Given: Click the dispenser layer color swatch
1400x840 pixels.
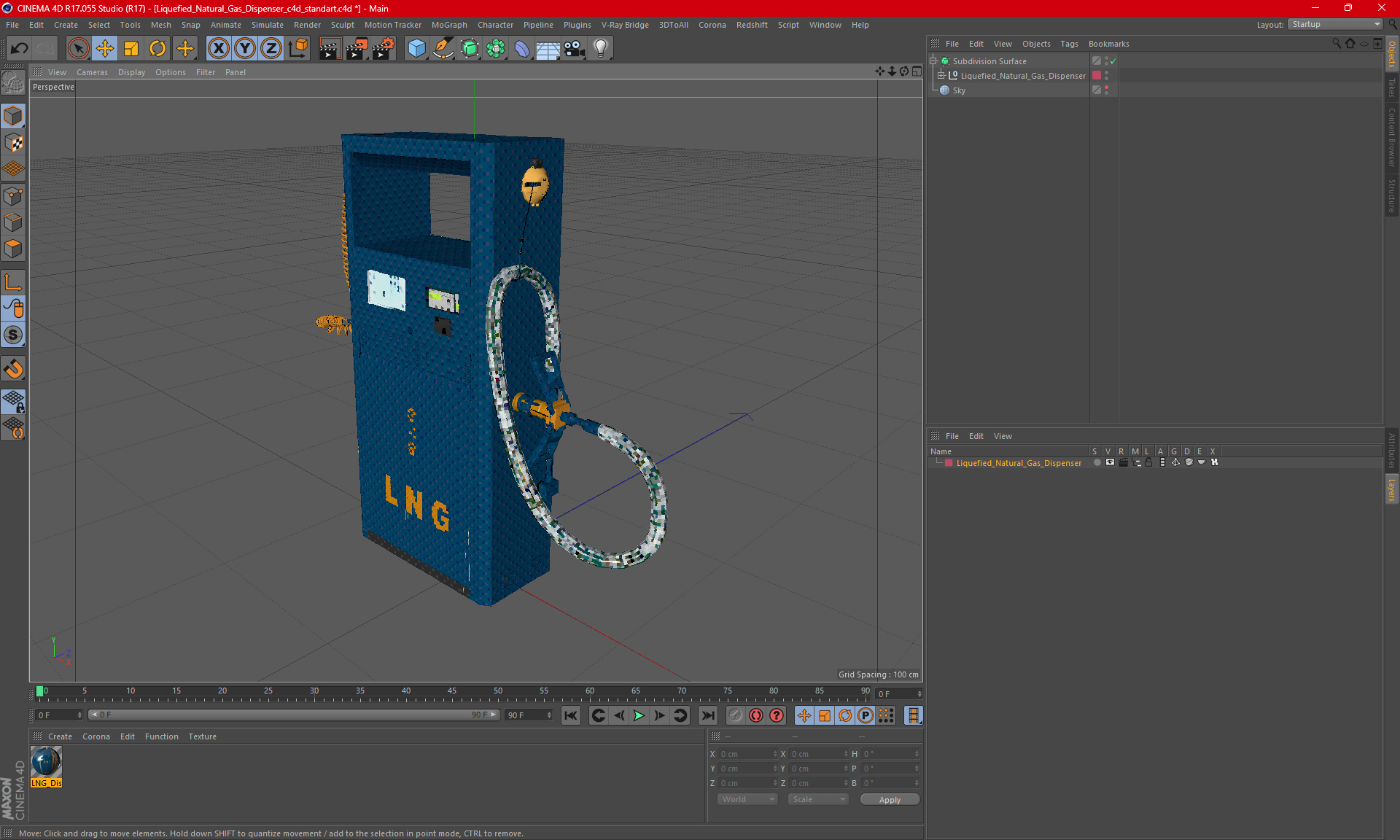Looking at the screenshot, I should coord(949,463).
